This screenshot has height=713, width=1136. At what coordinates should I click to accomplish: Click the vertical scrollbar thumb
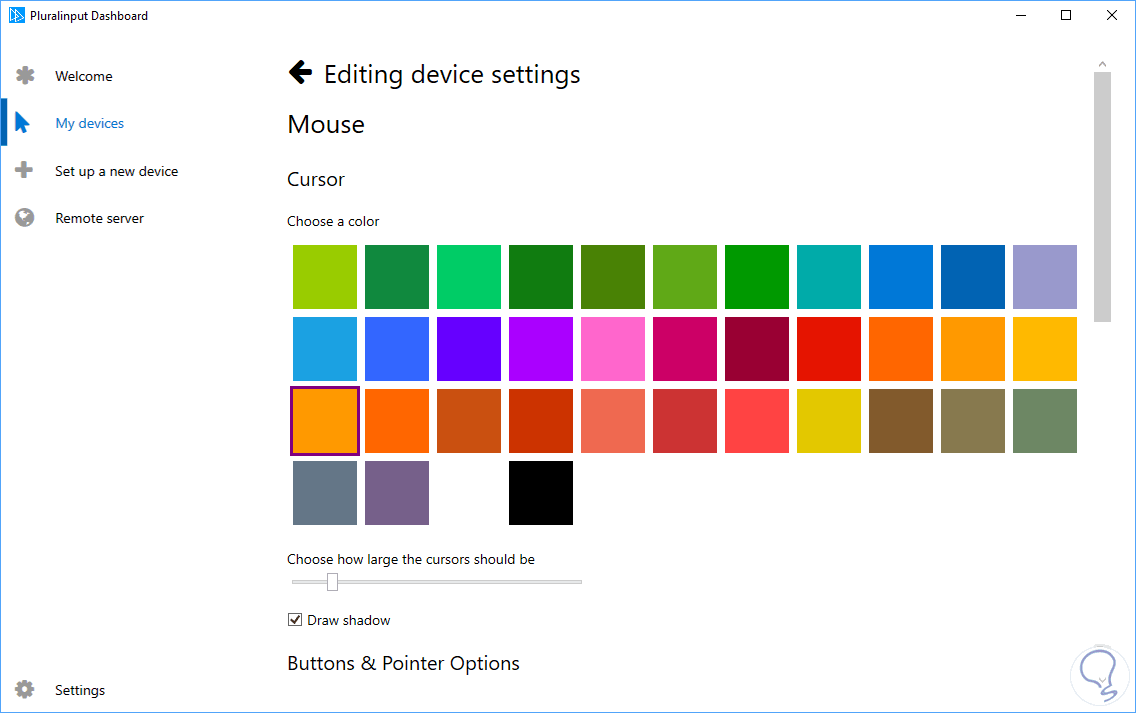[1102, 196]
